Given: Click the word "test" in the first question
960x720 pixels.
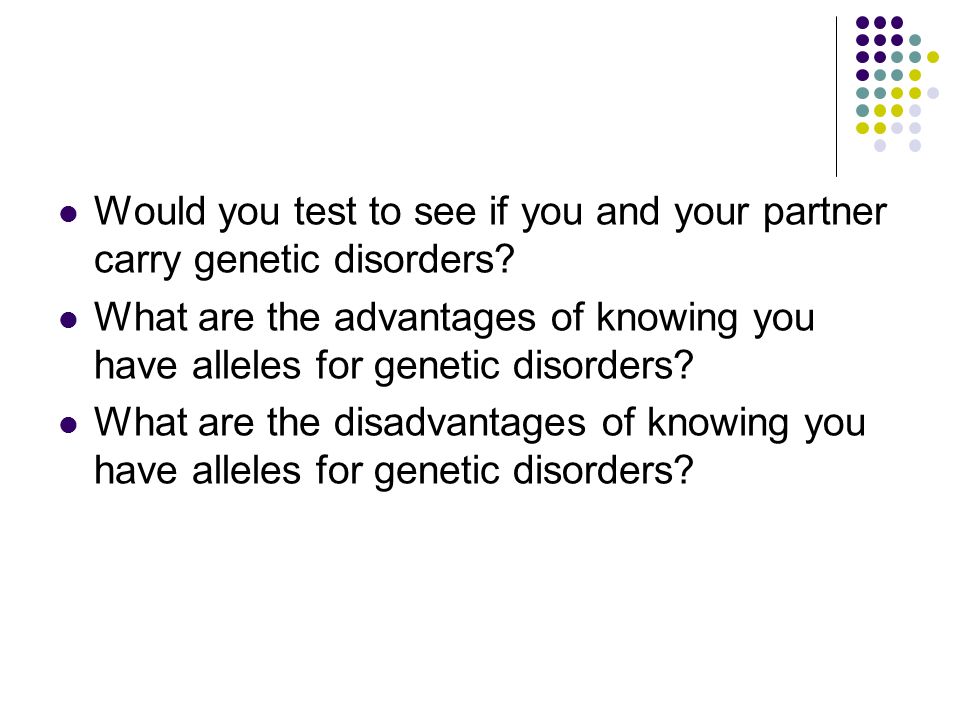Looking at the screenshot, I should [x=325, y=212].
